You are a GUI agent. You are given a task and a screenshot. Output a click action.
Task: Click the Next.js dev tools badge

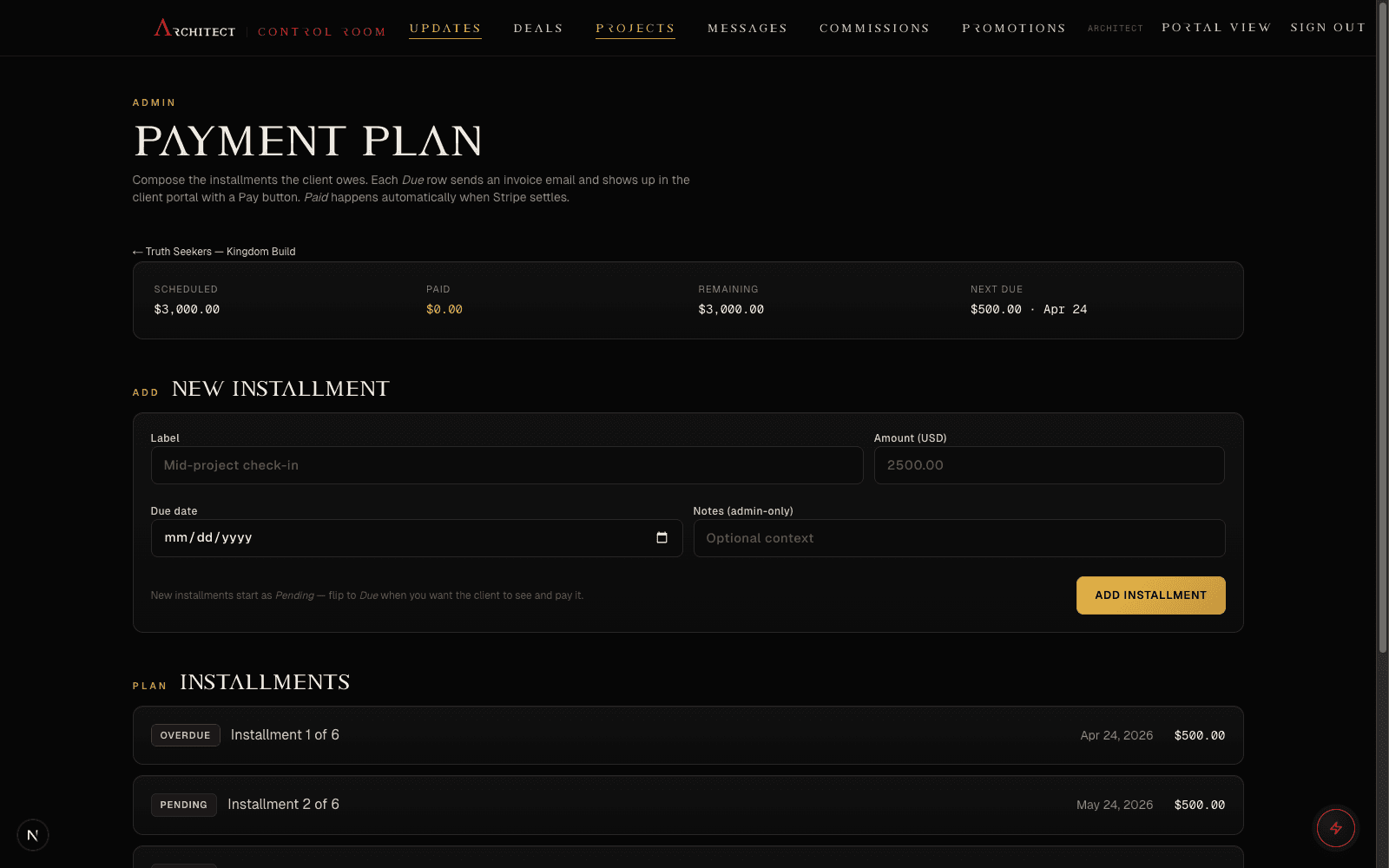point(33,835)
